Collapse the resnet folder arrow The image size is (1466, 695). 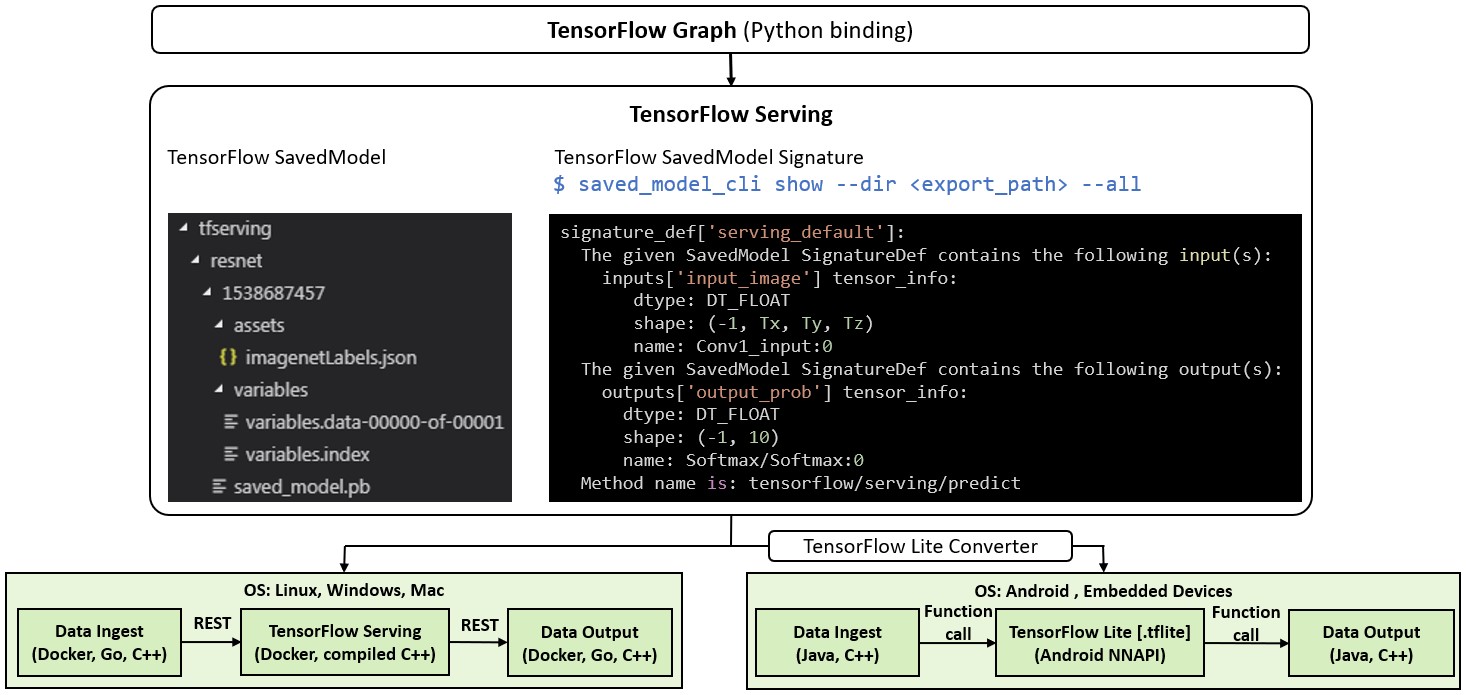(x=195, y=261)
